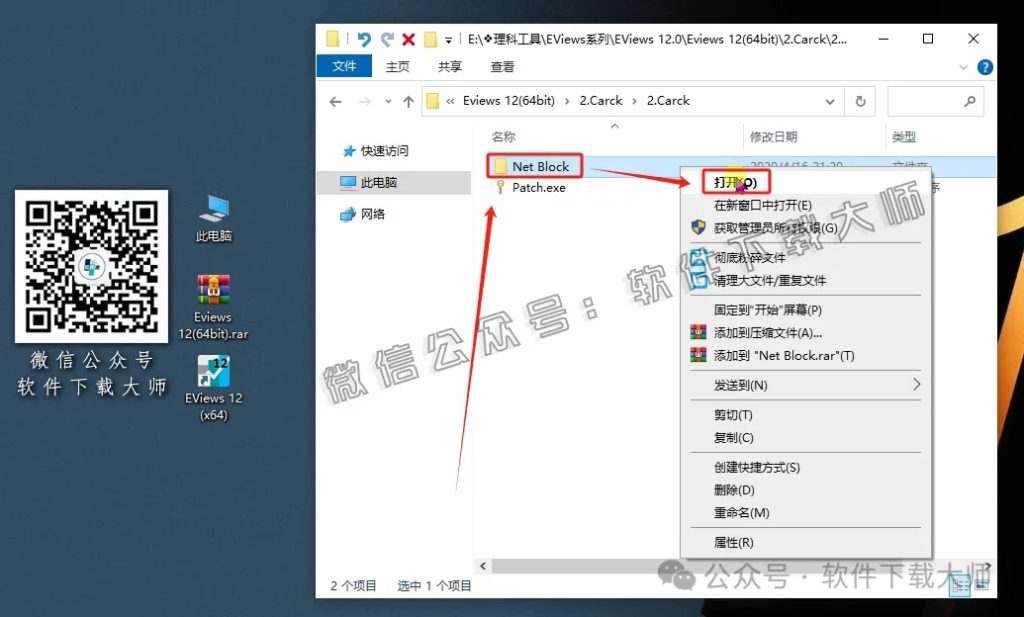Select the Patch.exe file
Screen dimensions: 1024x617
tap(540, 187)
